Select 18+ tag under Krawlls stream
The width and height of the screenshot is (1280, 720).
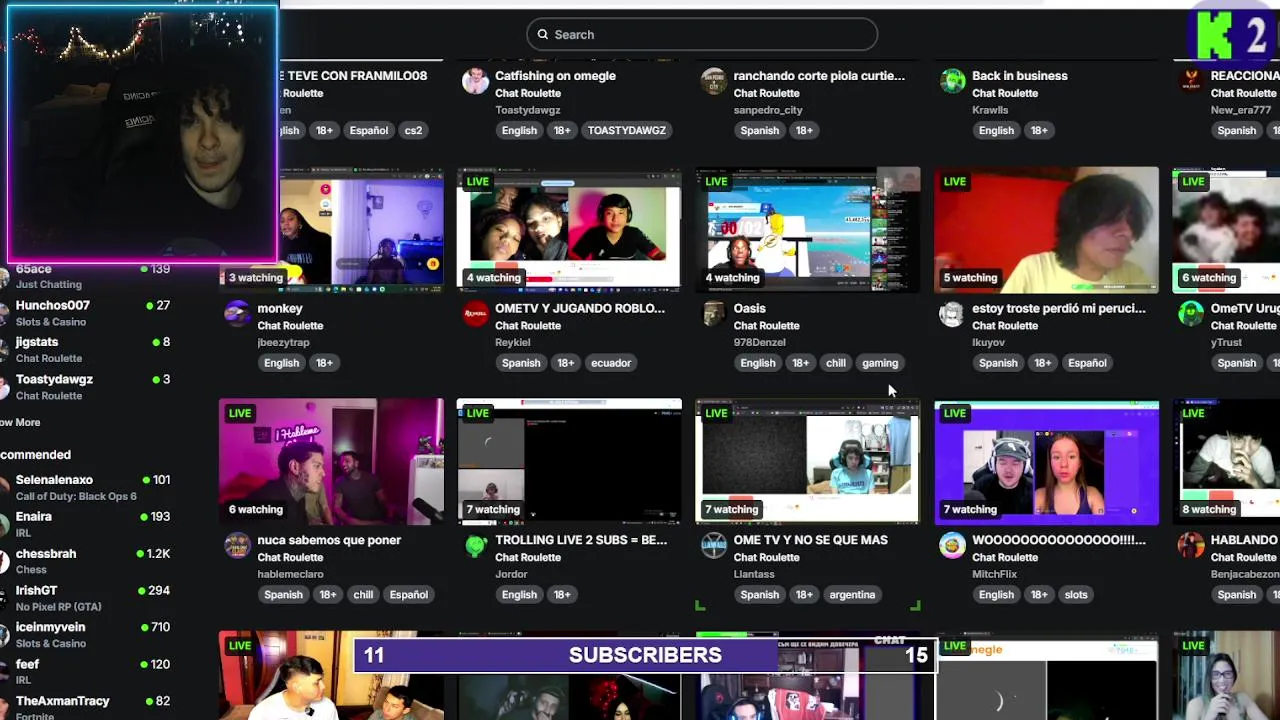(x=1039, y=130)
